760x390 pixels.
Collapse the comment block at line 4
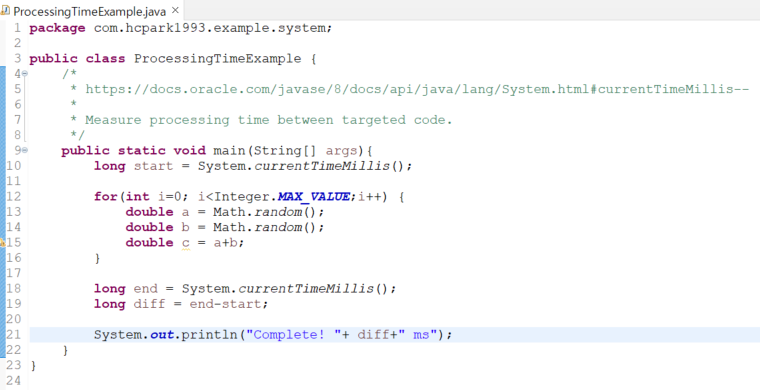tap(24, 74)
